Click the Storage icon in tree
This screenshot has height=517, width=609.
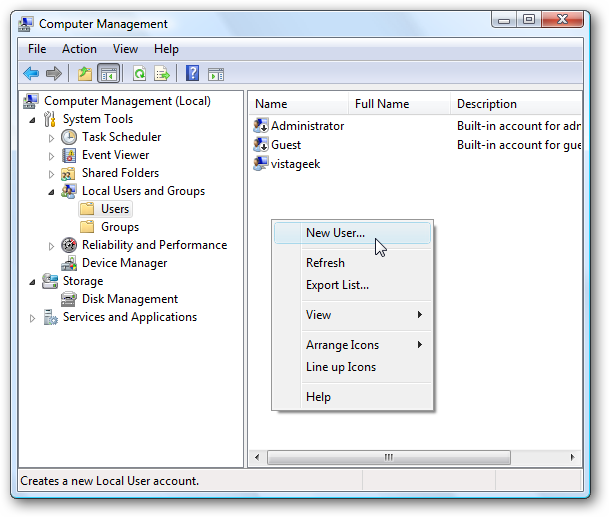50,281
